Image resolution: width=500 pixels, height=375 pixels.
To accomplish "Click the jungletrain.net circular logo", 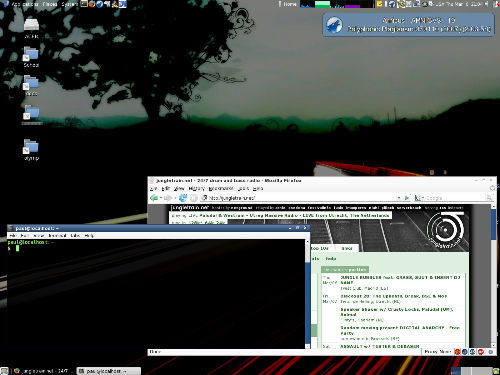I will (445, 230).
